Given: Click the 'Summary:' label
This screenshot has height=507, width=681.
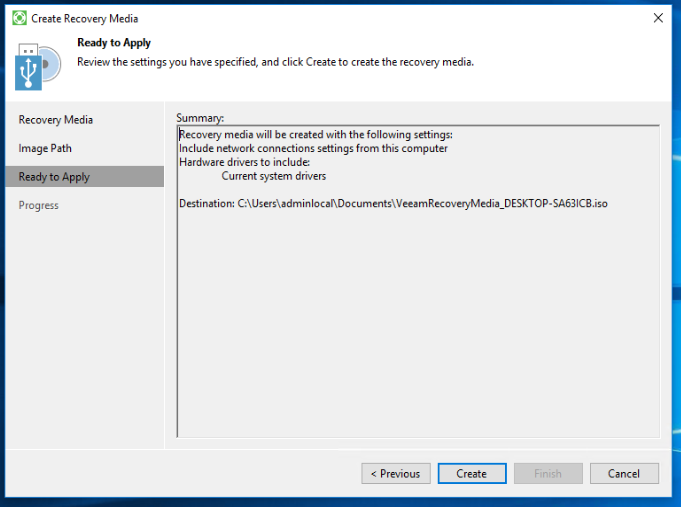Looking at the screenshot, I should 200,118.
